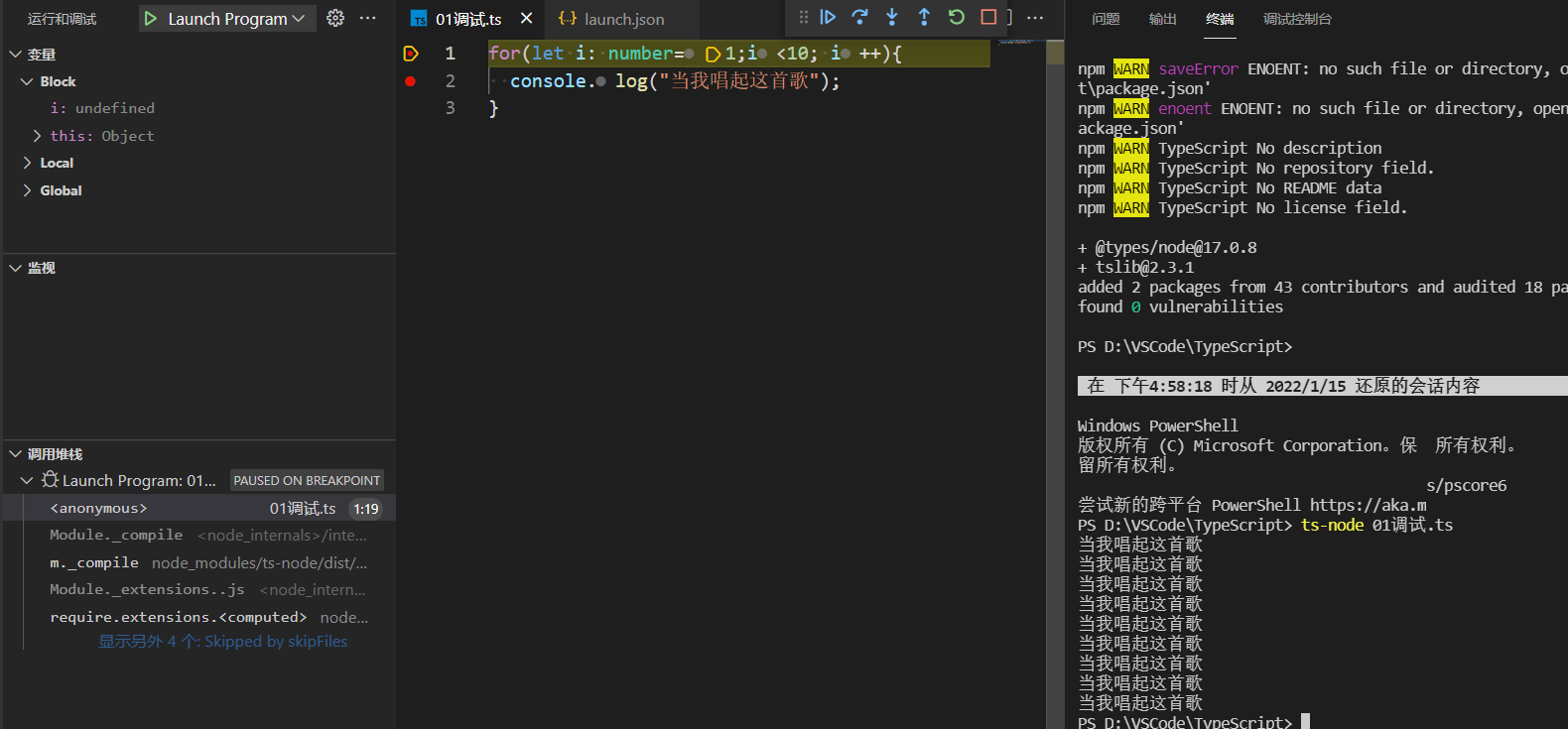The height and width of the screenshot is (729, 1568).
Task: Click the TypeScript file icon on tab
Action: (x=419, y=19)
